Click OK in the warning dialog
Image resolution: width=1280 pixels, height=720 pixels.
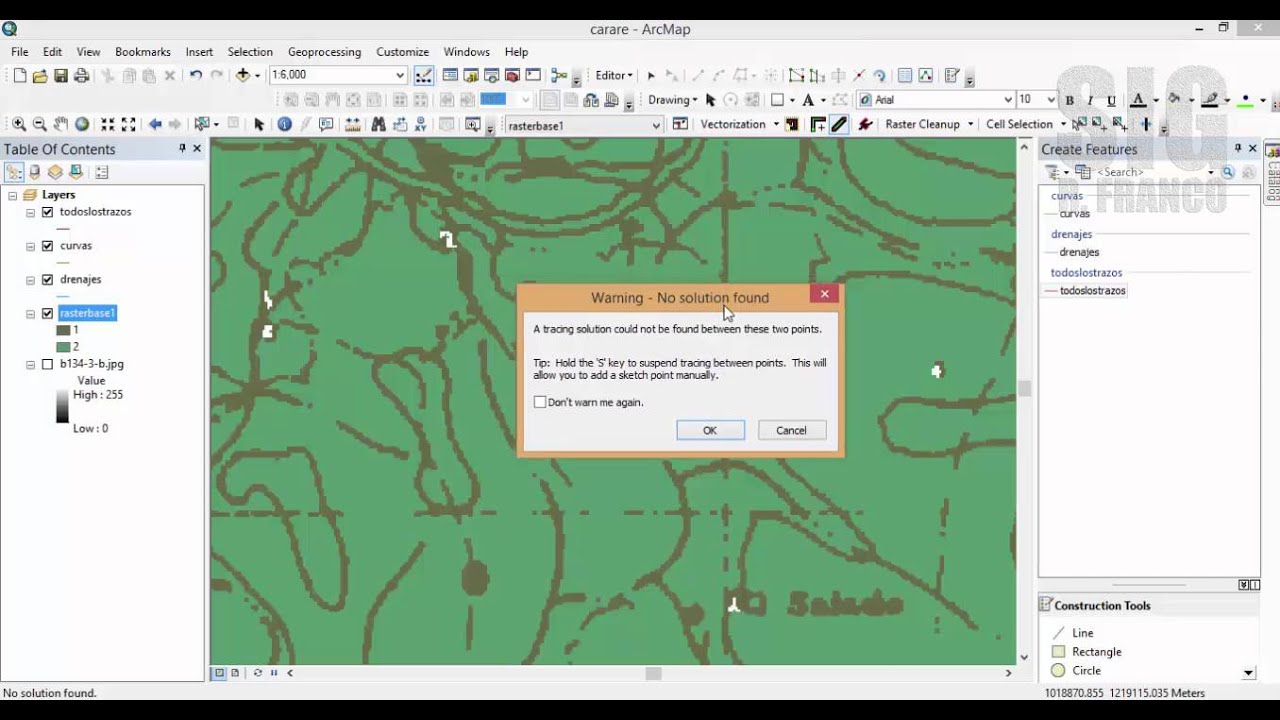click(x=710, y=430)
